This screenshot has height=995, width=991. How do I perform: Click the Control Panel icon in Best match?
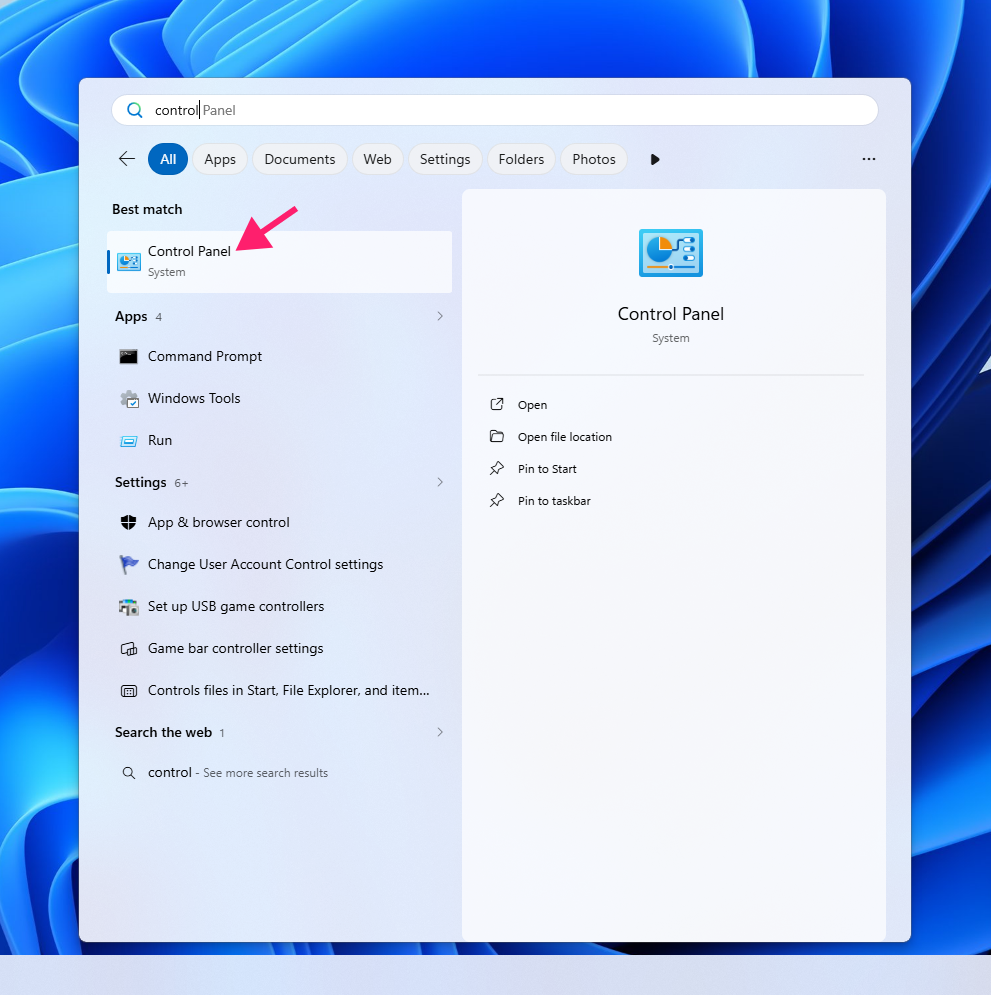tap(129, 261)
